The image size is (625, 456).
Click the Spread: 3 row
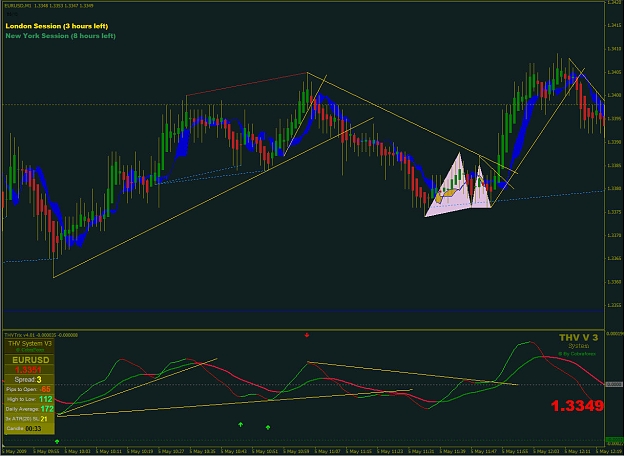pos(29,379)
